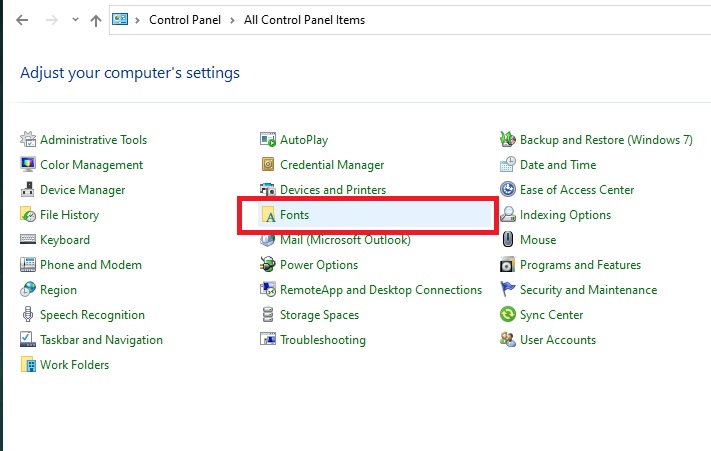This screenshot has height=451, width=711.
Task: Select the Ease of Access Center icon
Action: pyautogui.click(x=507, y=189)
